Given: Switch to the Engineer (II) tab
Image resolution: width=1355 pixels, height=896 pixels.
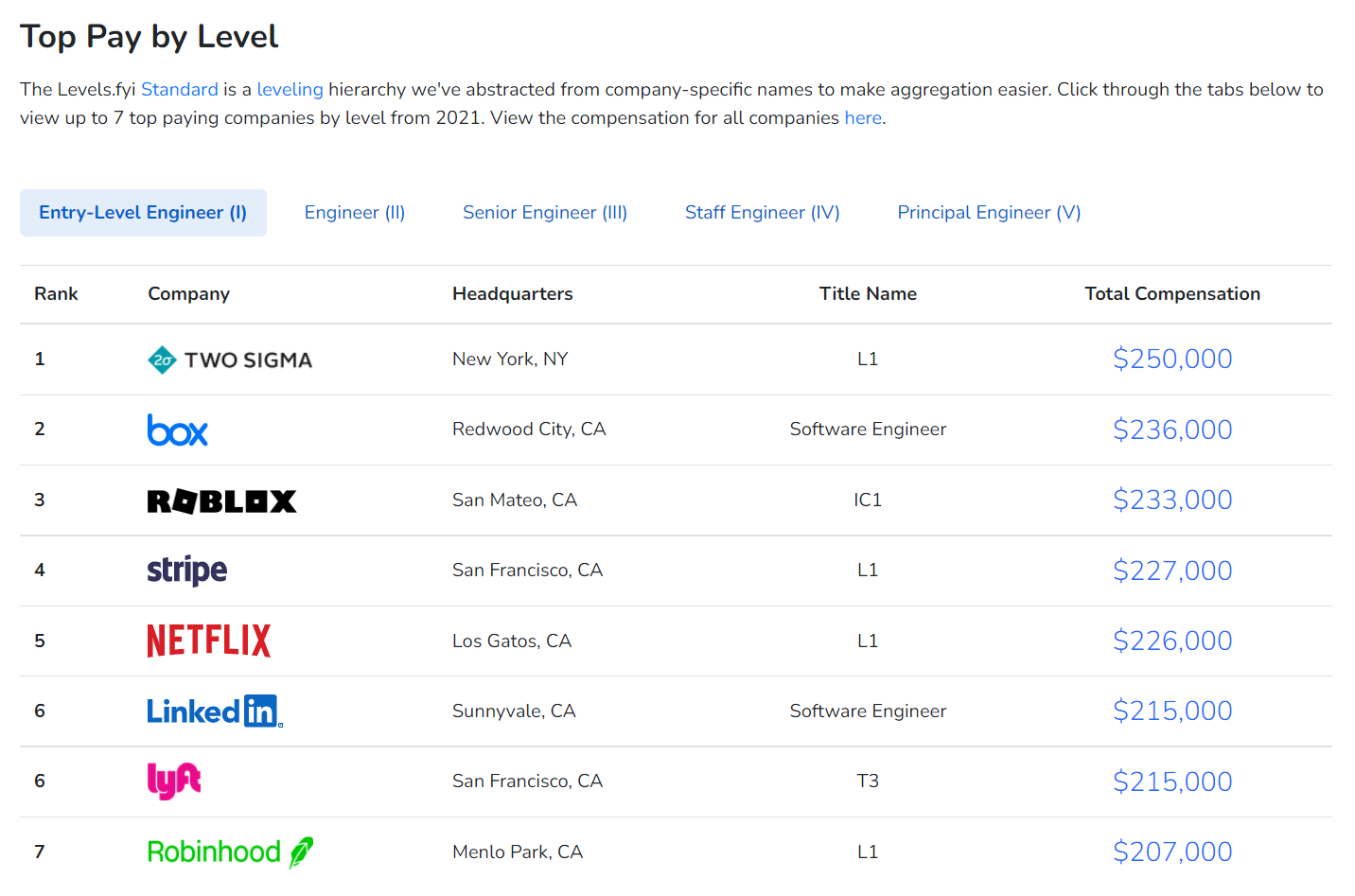Looking at the screenshot, I should click(x=355, y=213).
